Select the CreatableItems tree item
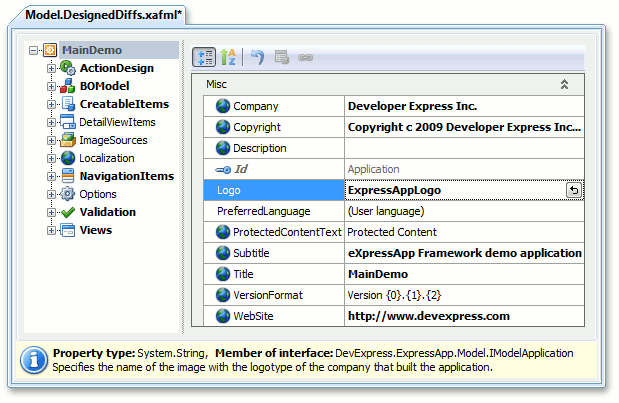 point(124,104)
